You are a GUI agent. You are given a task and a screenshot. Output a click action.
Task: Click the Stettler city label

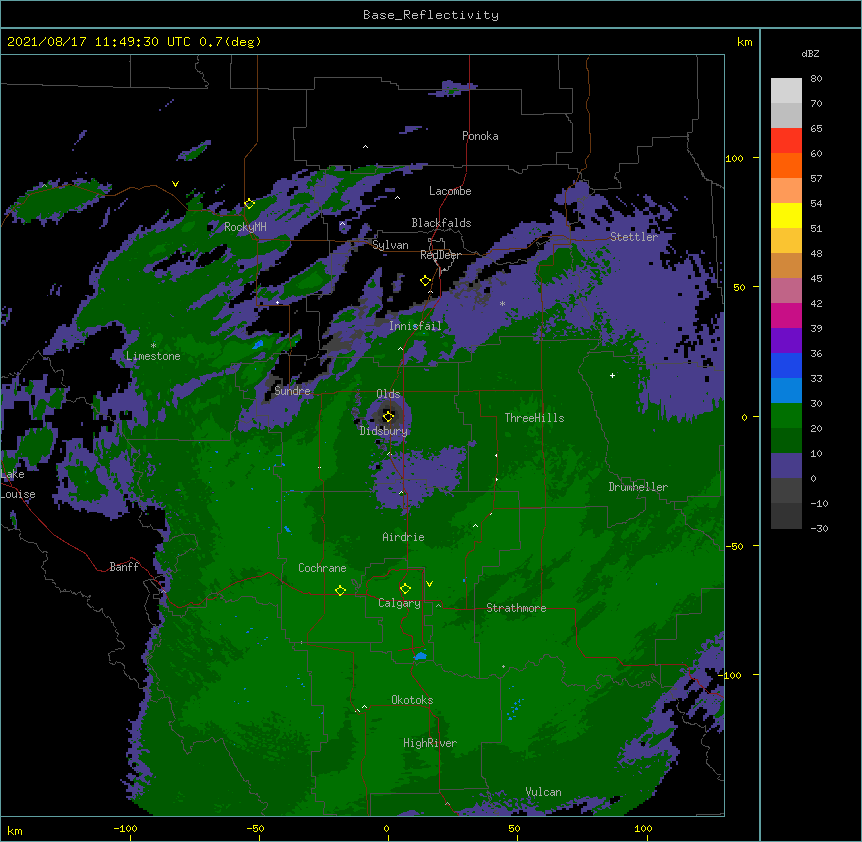634,237
